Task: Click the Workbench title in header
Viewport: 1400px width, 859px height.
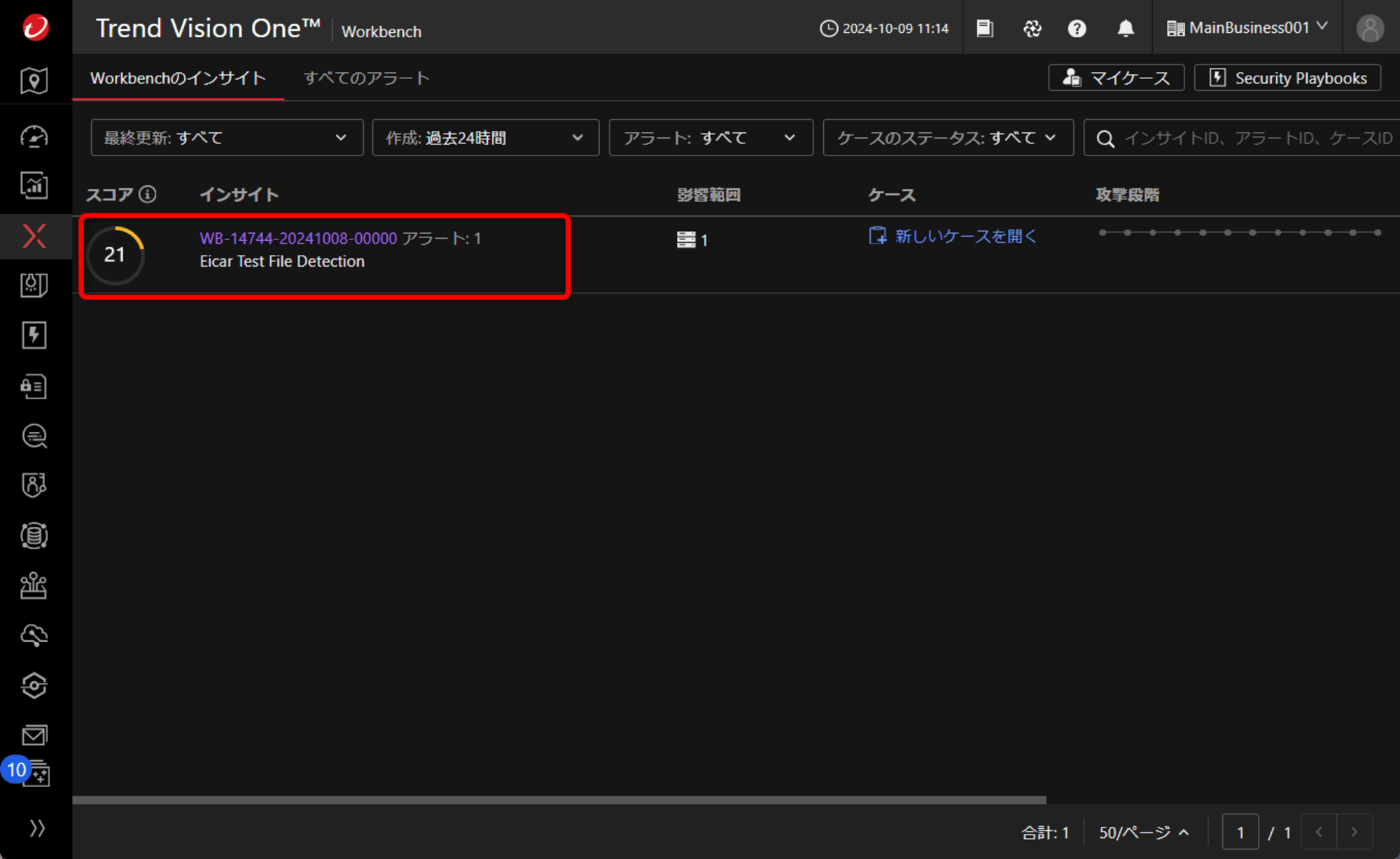Action: 381,32
